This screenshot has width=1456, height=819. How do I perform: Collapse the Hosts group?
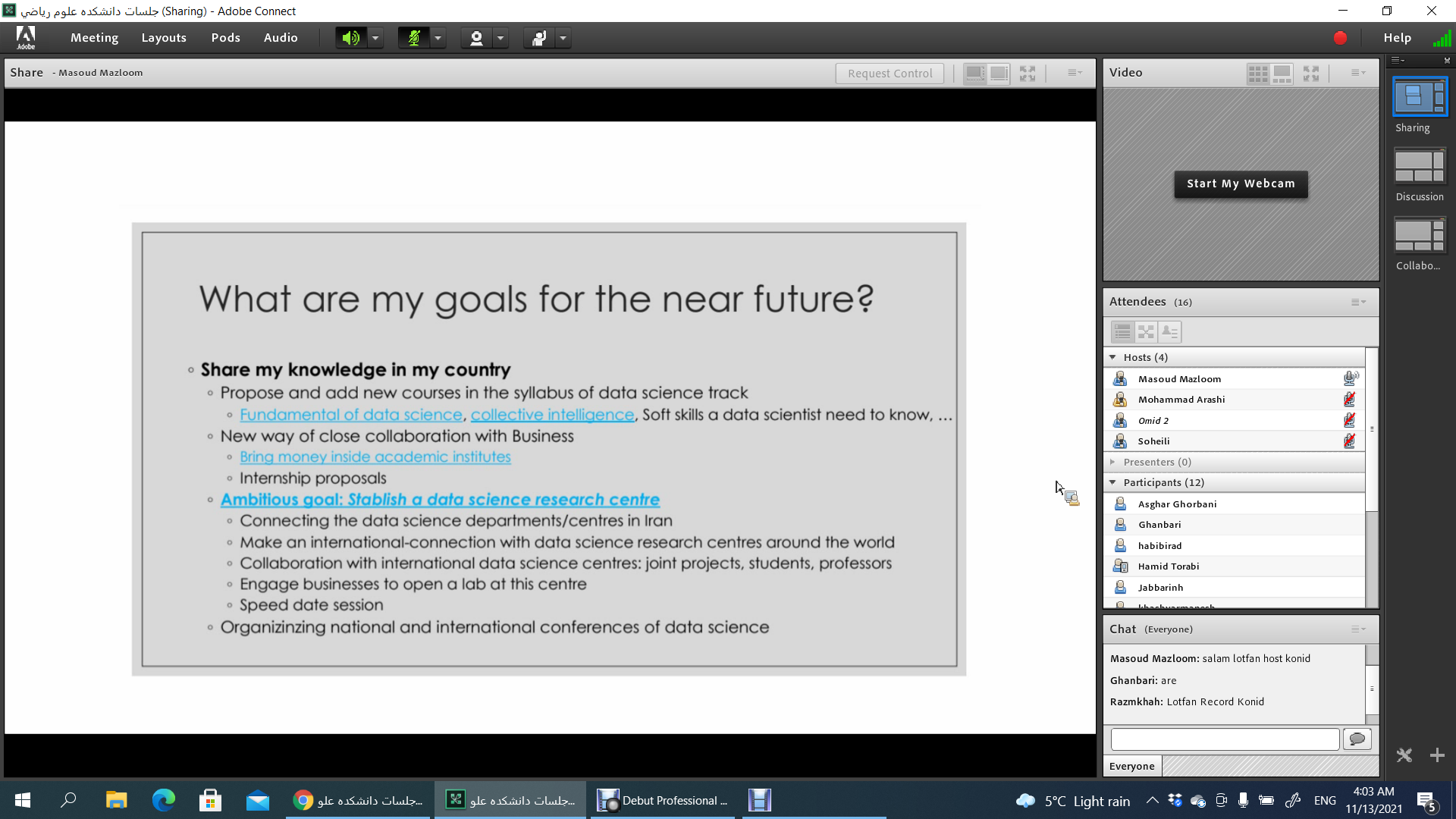point(1112,357)
